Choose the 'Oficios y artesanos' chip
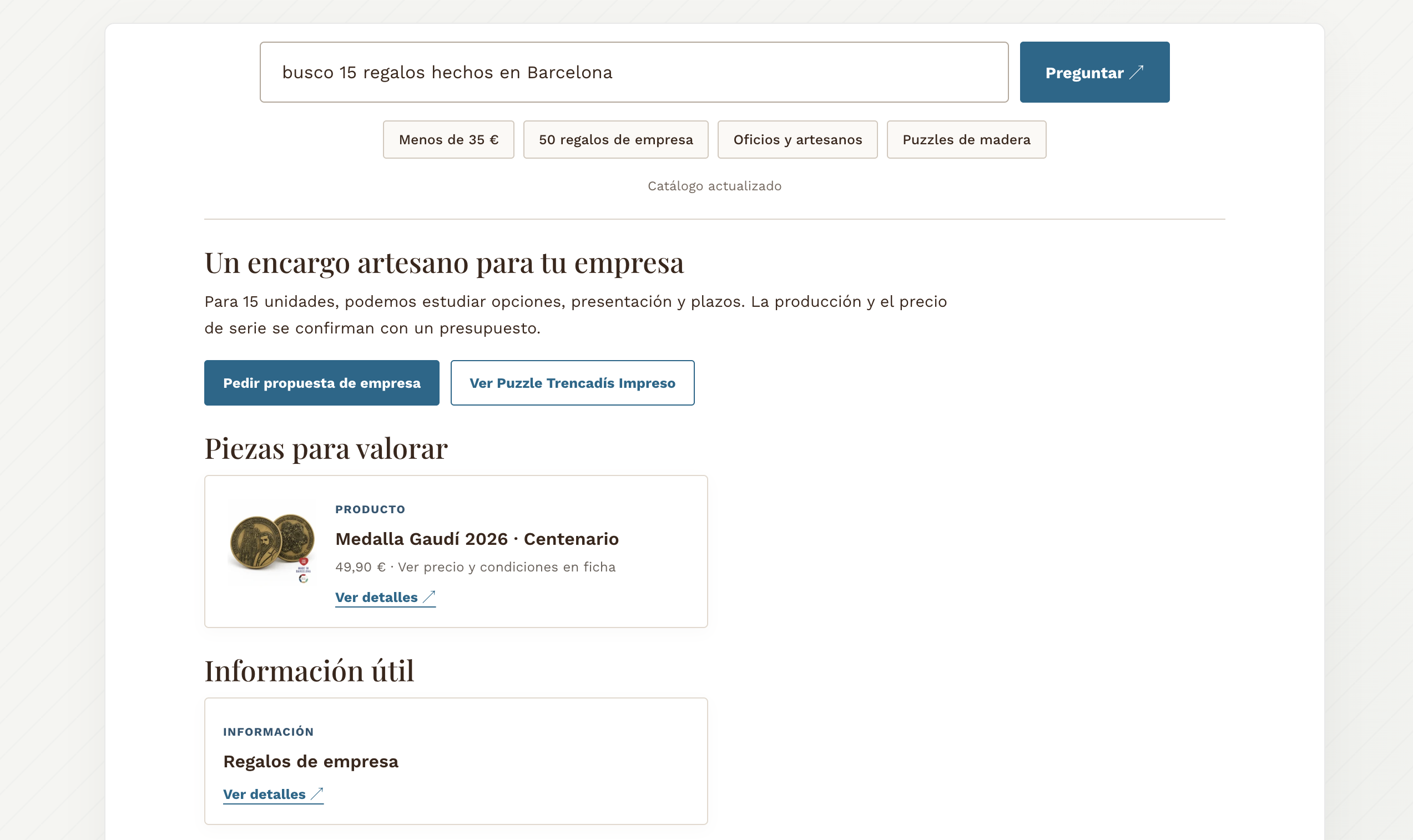 click(797, 139)
